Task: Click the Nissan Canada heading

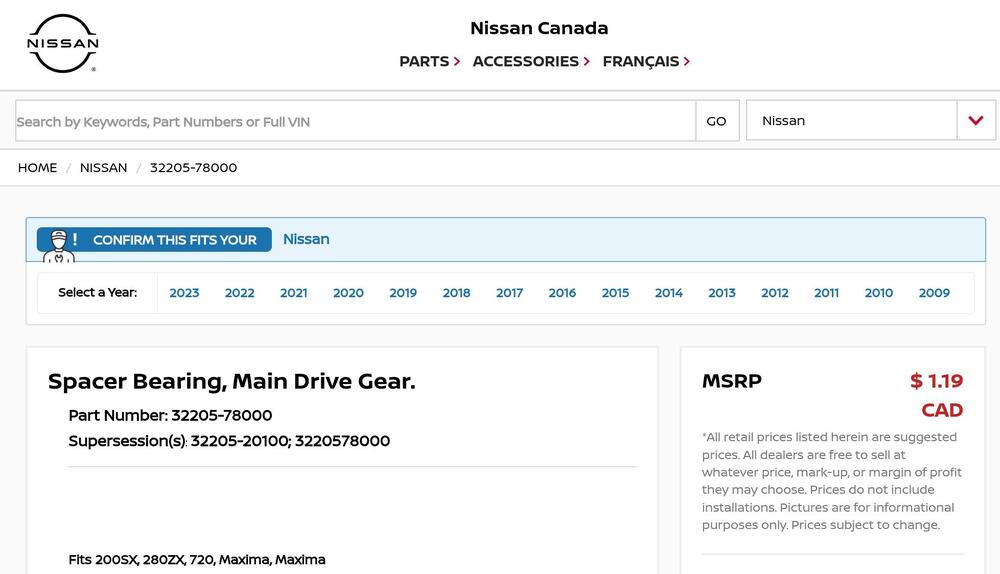Action: point(539,28)
